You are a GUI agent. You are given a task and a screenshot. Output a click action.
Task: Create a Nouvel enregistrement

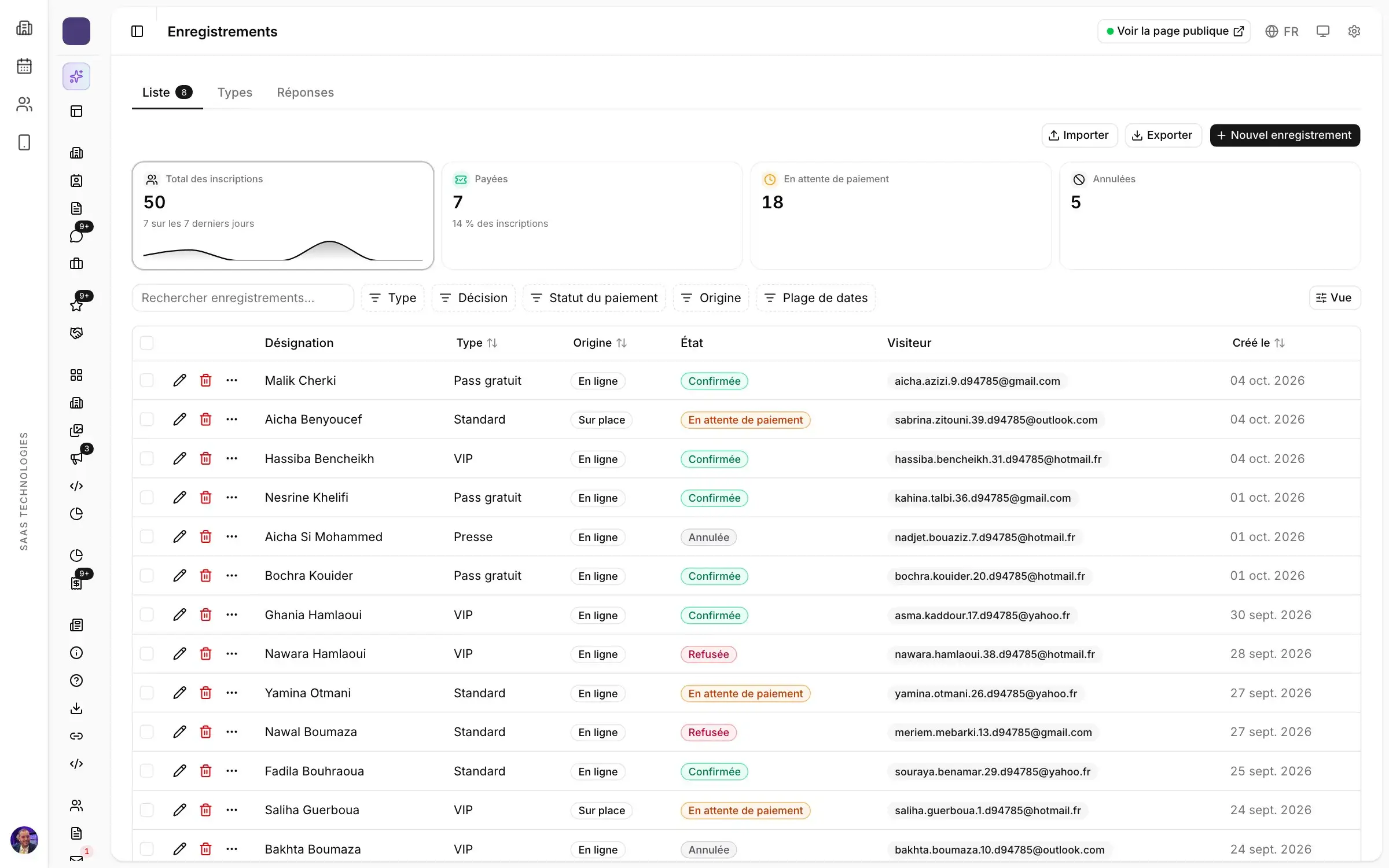(1285, 135)
